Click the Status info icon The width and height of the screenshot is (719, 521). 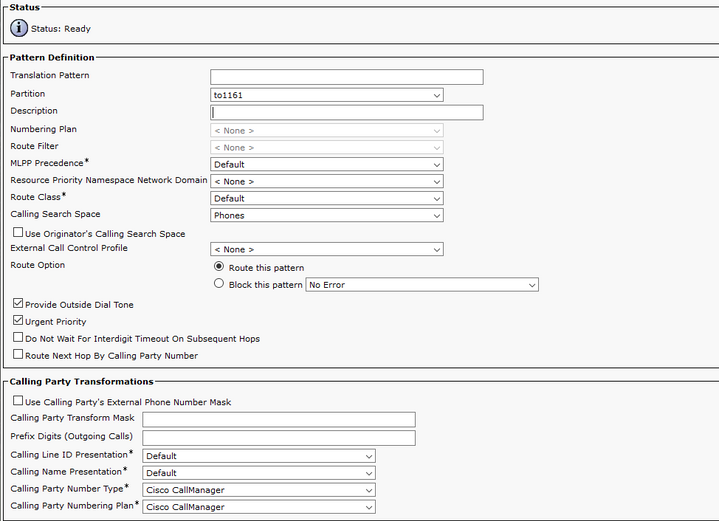19,28
